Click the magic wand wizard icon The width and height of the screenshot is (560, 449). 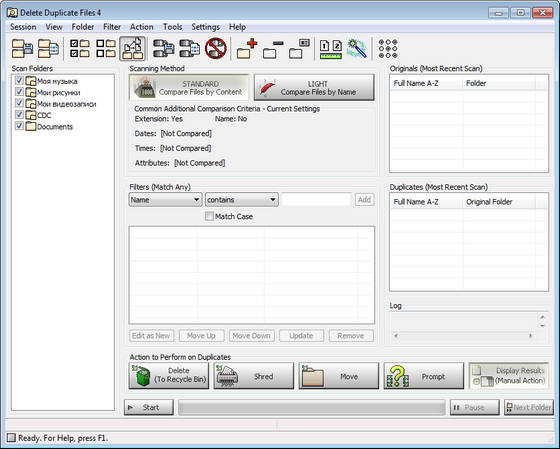[357, 48]
